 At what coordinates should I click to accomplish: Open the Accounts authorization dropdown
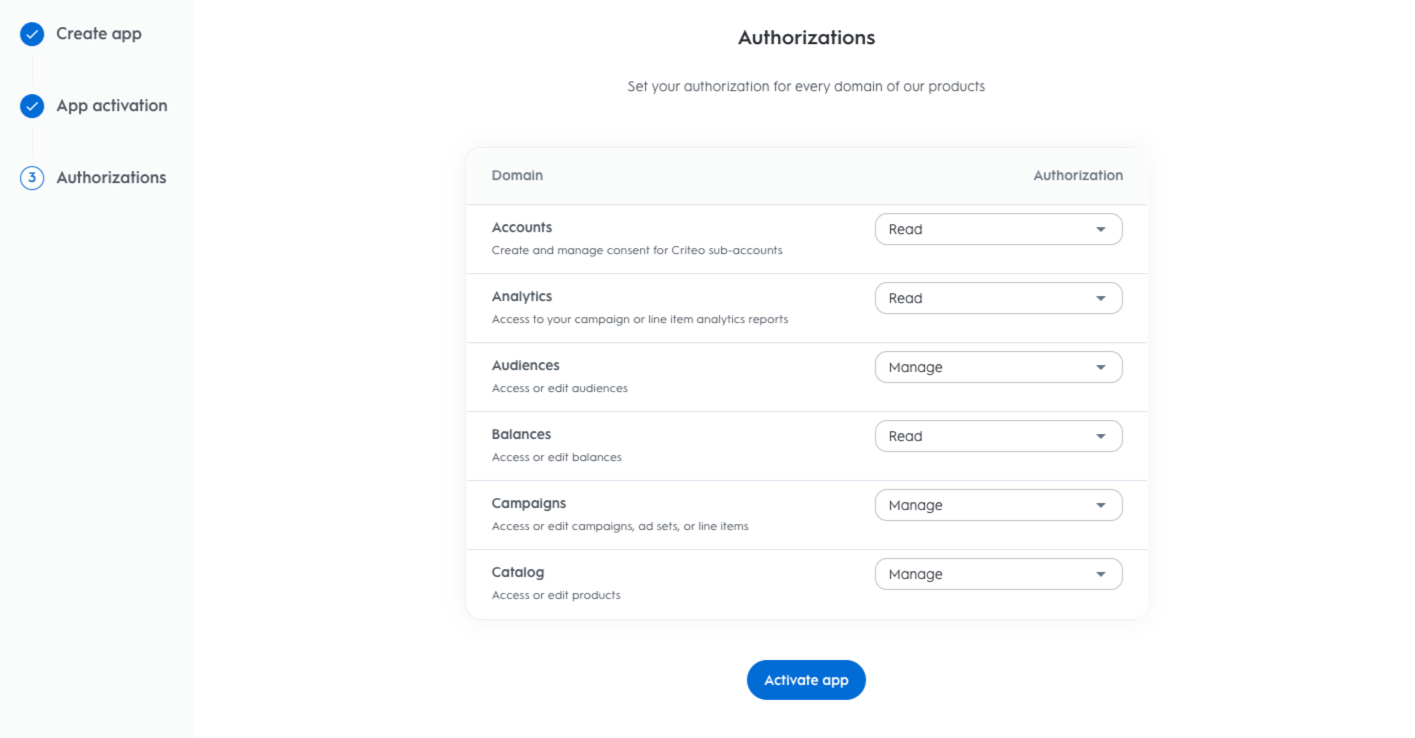pyautogui.click(x=998, y=229)
